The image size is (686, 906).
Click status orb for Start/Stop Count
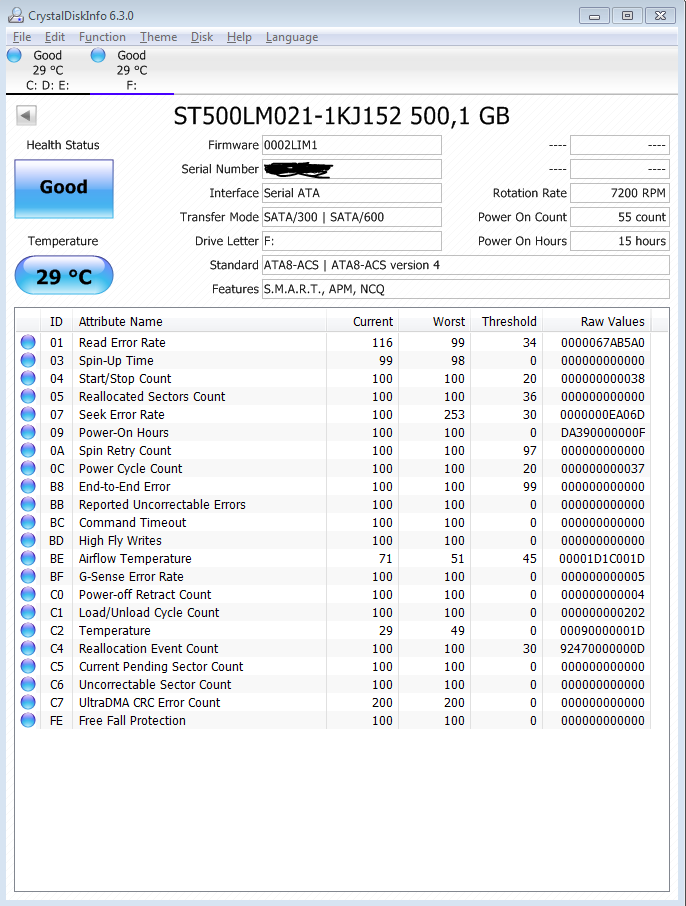(28, 378)
